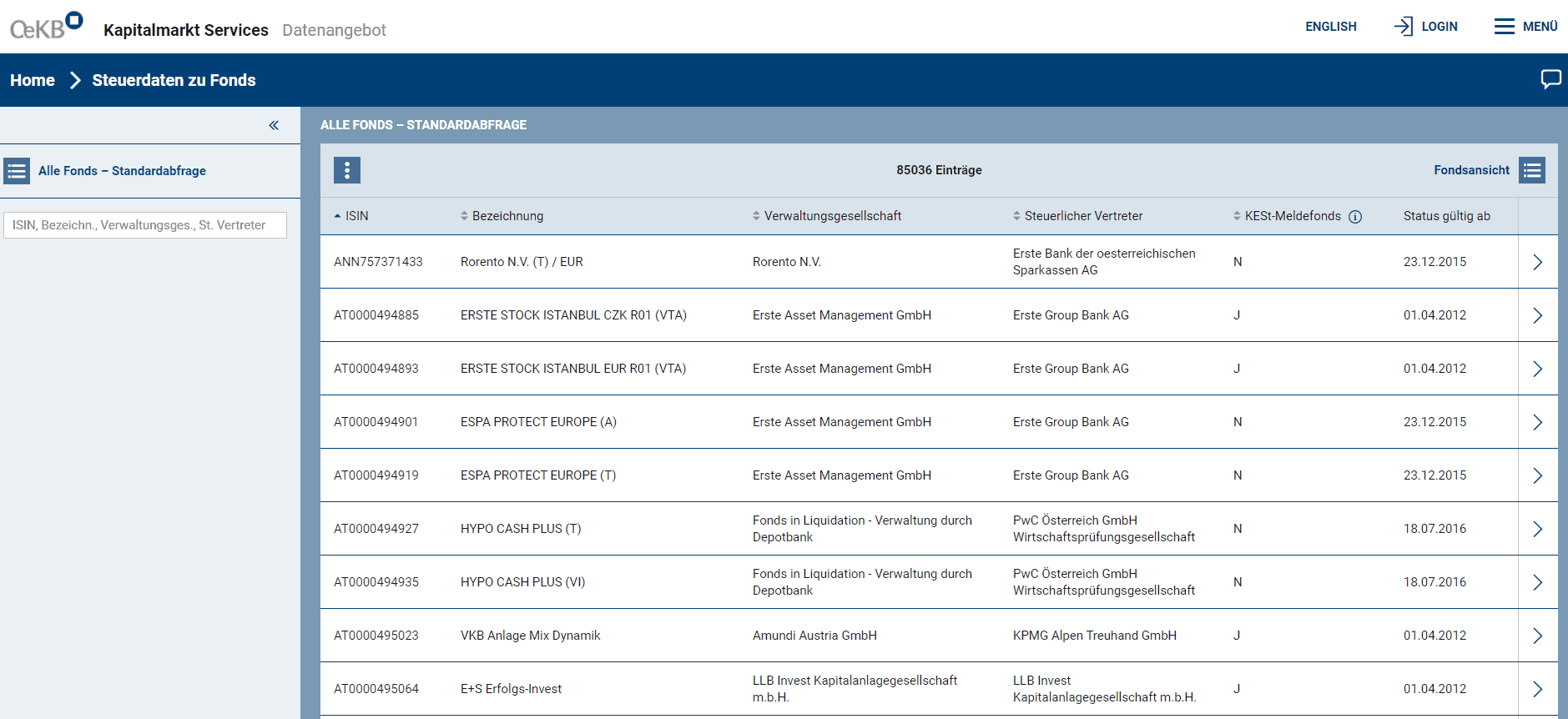Open Datenangebot link
The width and height of the screenshot is (1568, 719).
pyautogui.click(x=334, y=30)
